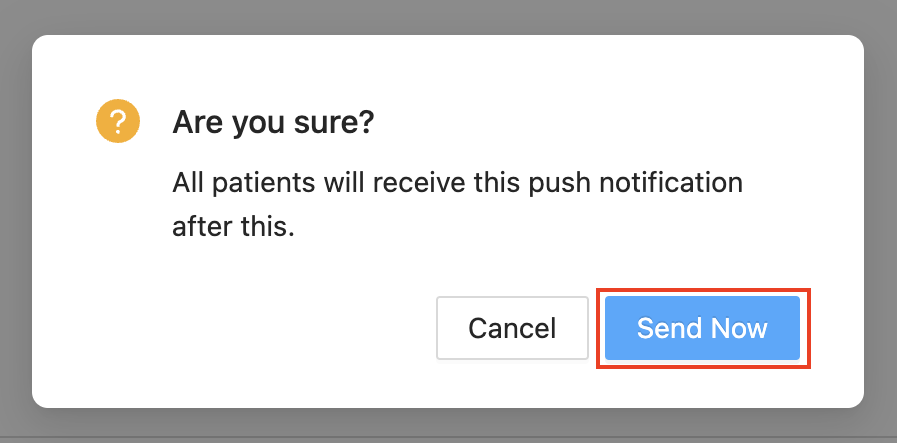Click the gray overlay above the dialog

[448, 15]
